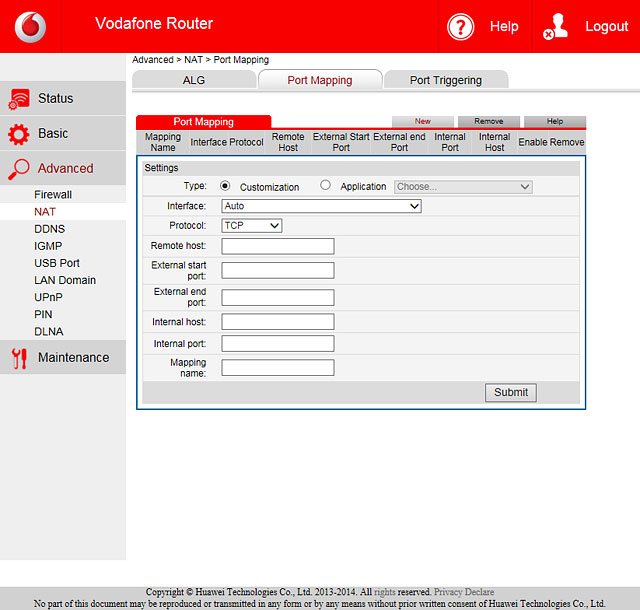Switch to the ALG tab
The height and width of the screenshot is (610, 640).
193,80
